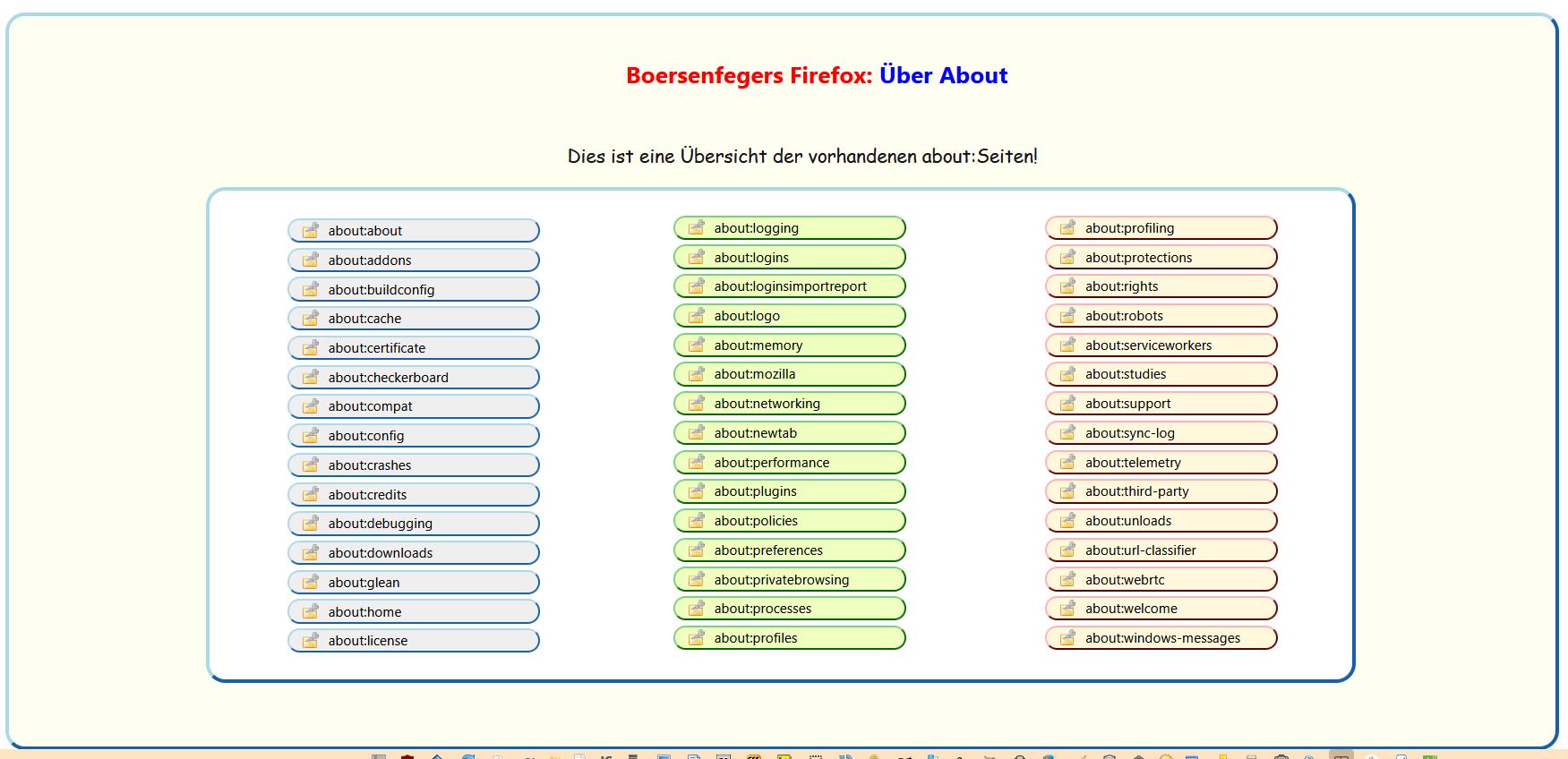Viewport: 1568px width, 759px height.
Task: Open about:preferences button
Action: click(x=789, y=550)
